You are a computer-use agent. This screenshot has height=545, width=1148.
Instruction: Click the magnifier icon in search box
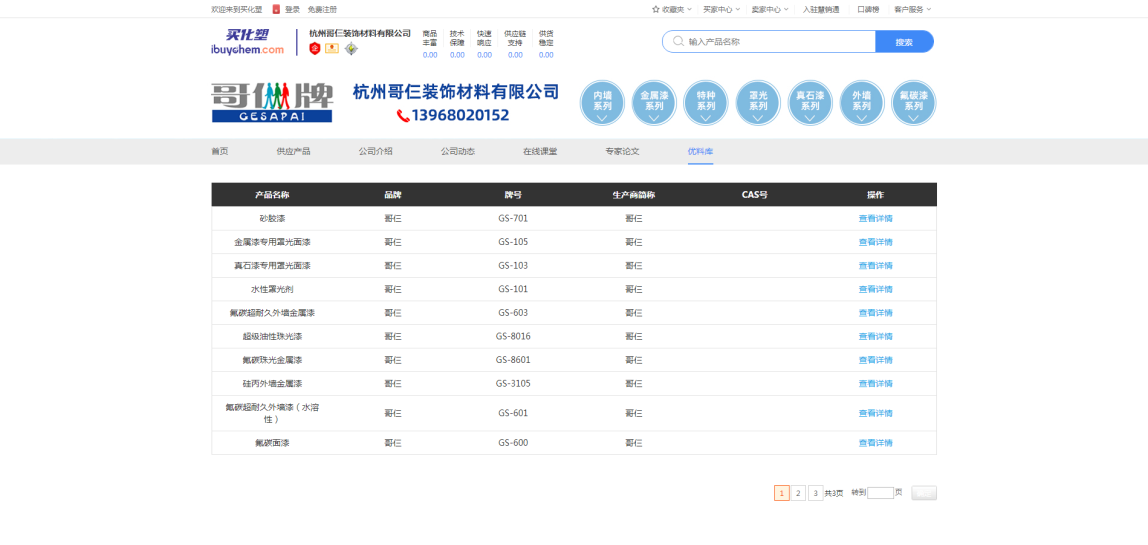(678, 42)
